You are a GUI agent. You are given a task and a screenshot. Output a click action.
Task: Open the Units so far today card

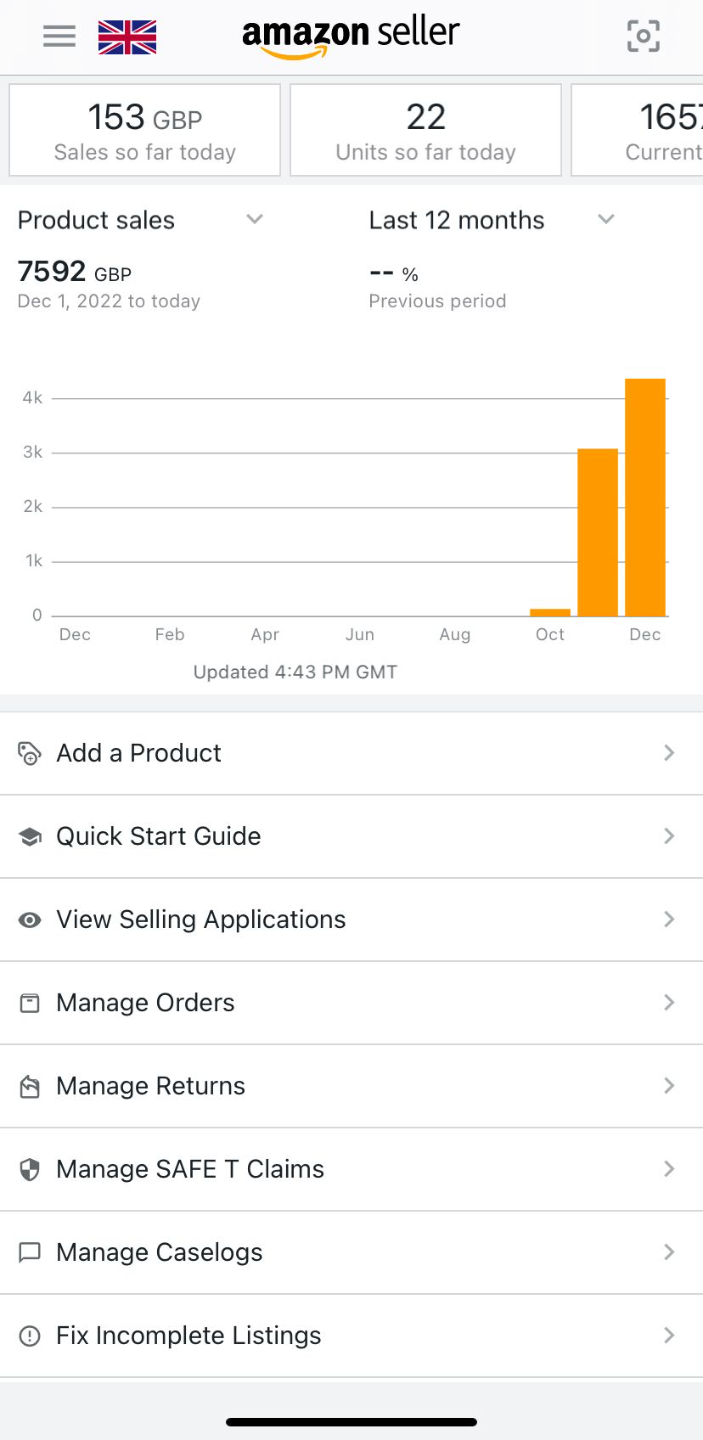pyautogui.click(x=425, y=131)
